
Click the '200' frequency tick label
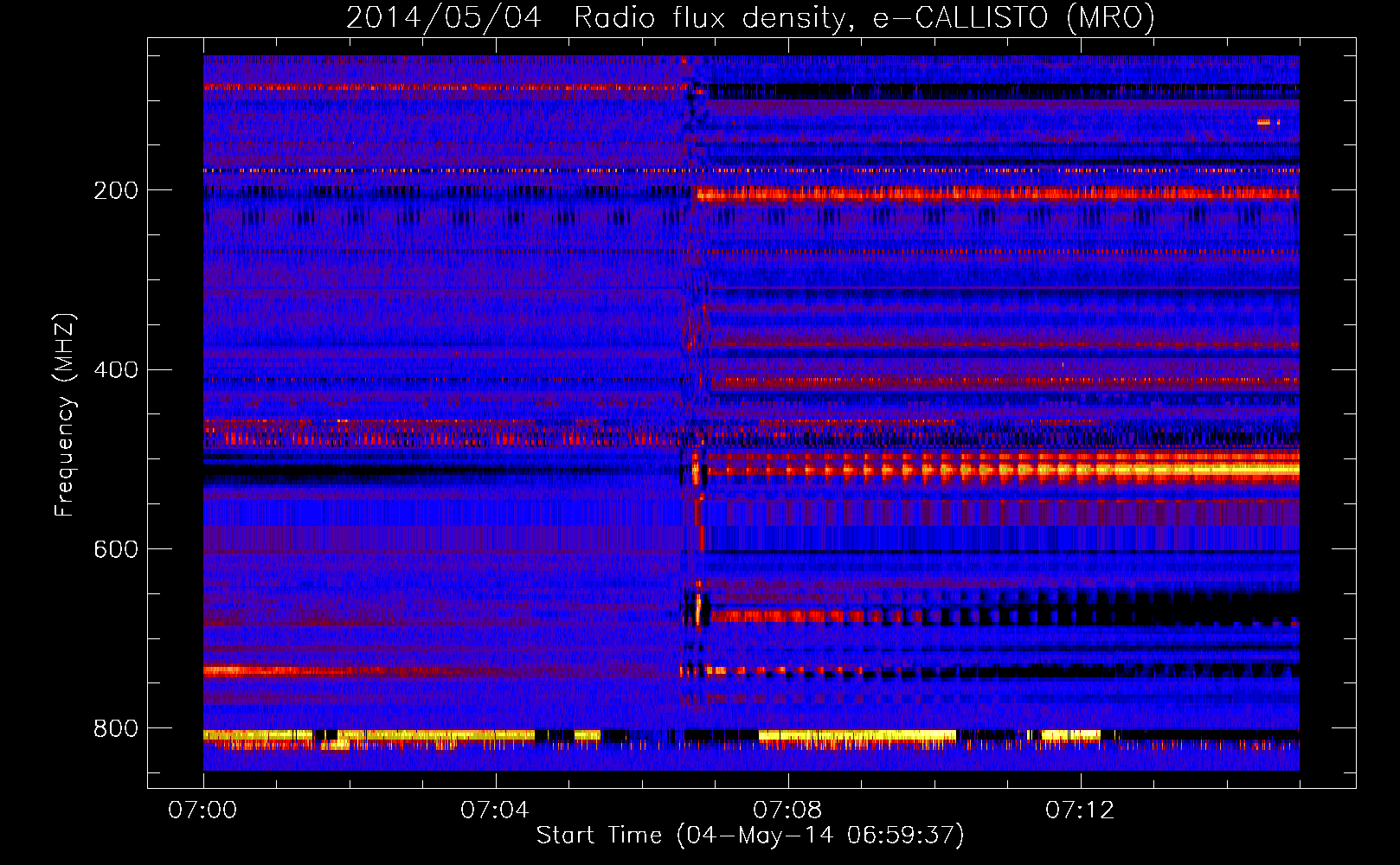116,190
